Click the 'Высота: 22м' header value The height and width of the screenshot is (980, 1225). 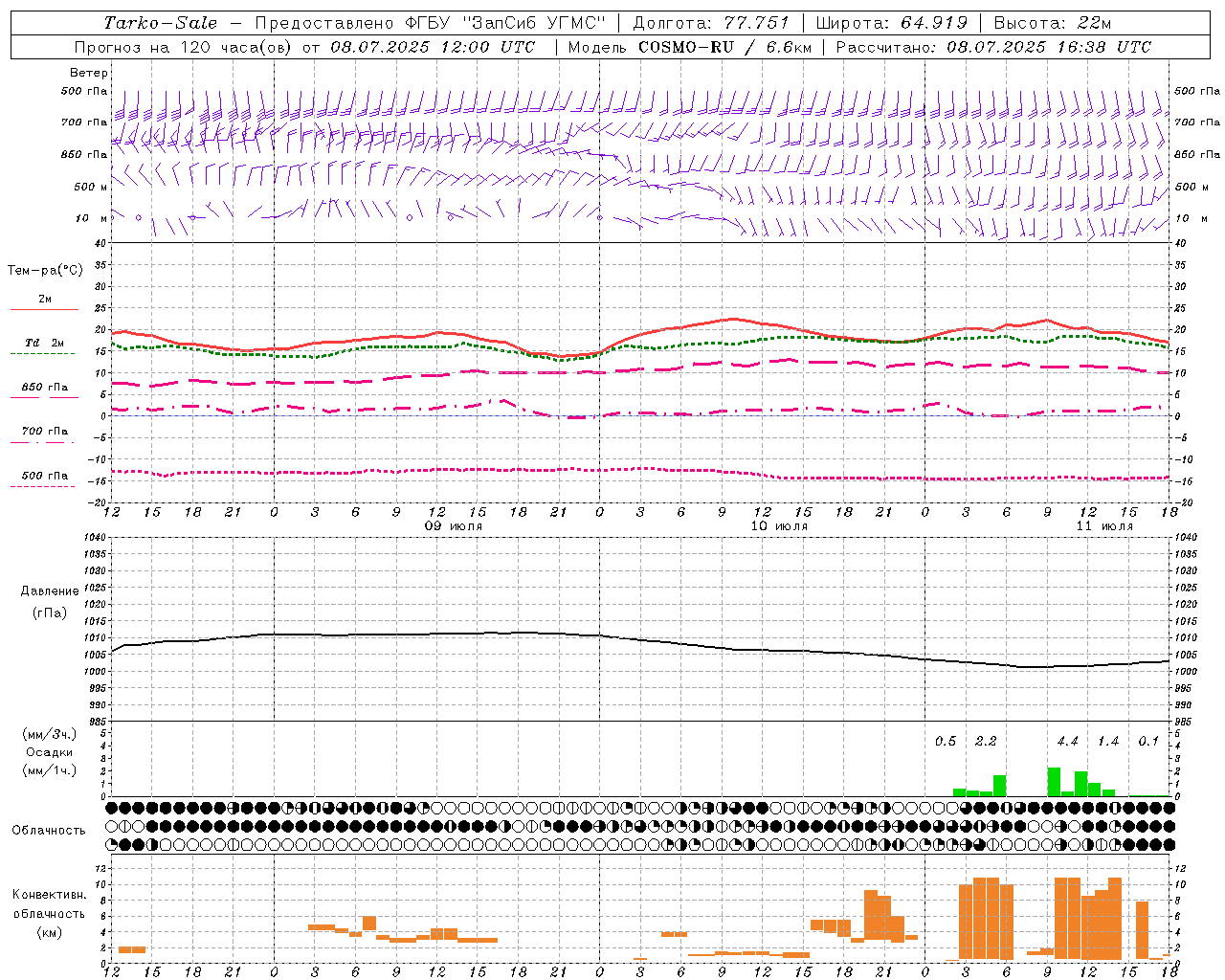tap(1053, 23)
